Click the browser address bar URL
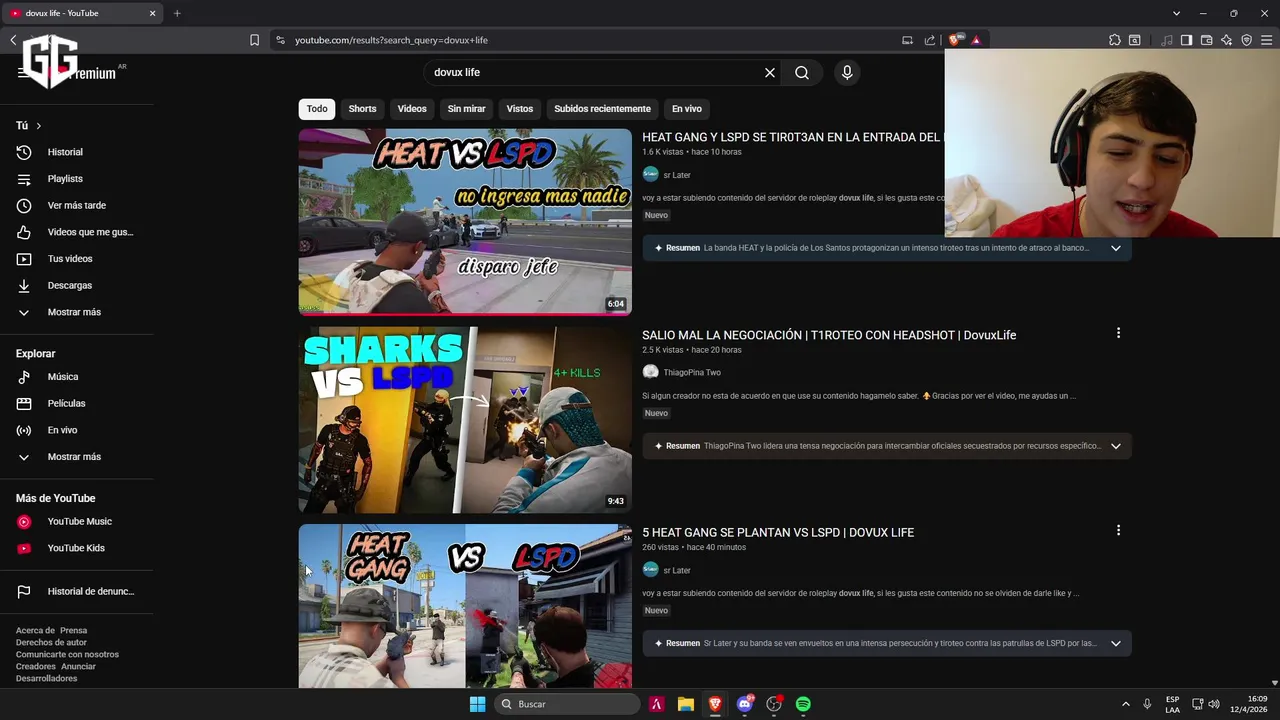Viewport: 1280px width, 720px height. click(391, 40)
